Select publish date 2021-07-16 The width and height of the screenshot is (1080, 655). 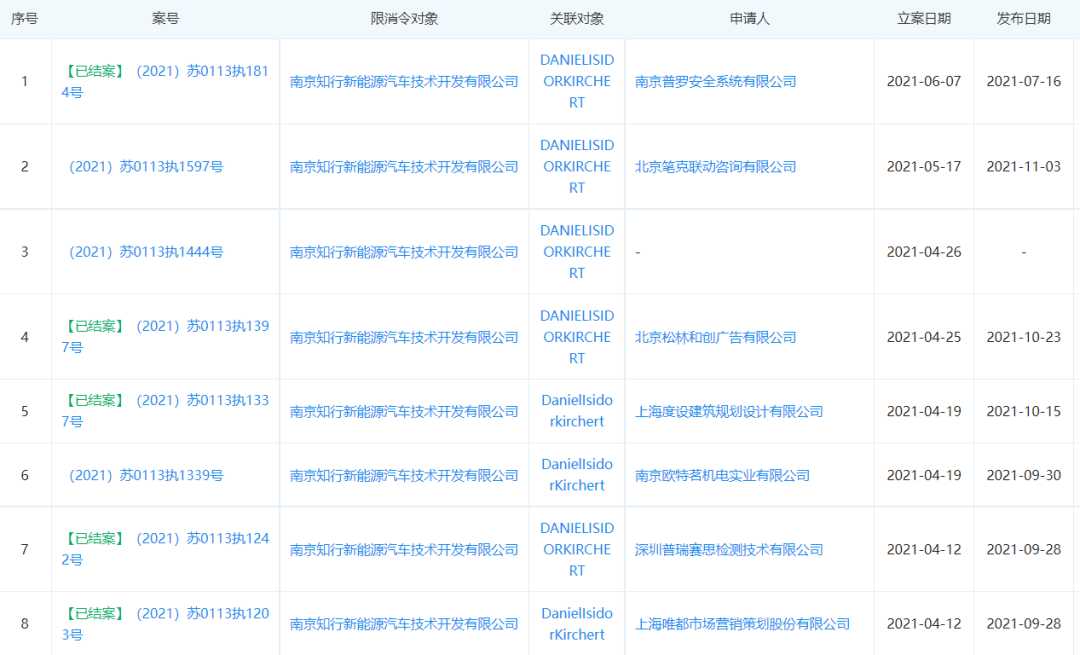1024,81
